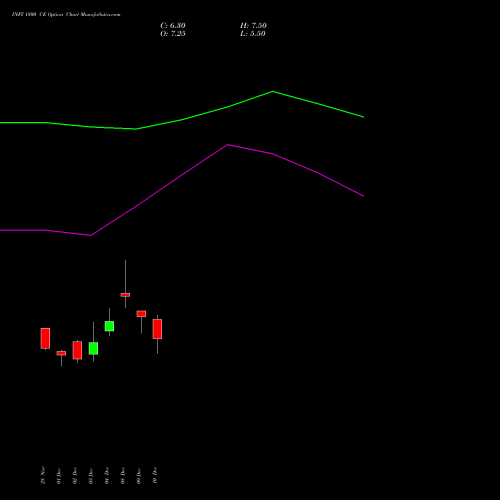Viewport: 500px width, 500px height.
Task: Click the red candlestick for 09 Dec
Action: tap(141, 314)
